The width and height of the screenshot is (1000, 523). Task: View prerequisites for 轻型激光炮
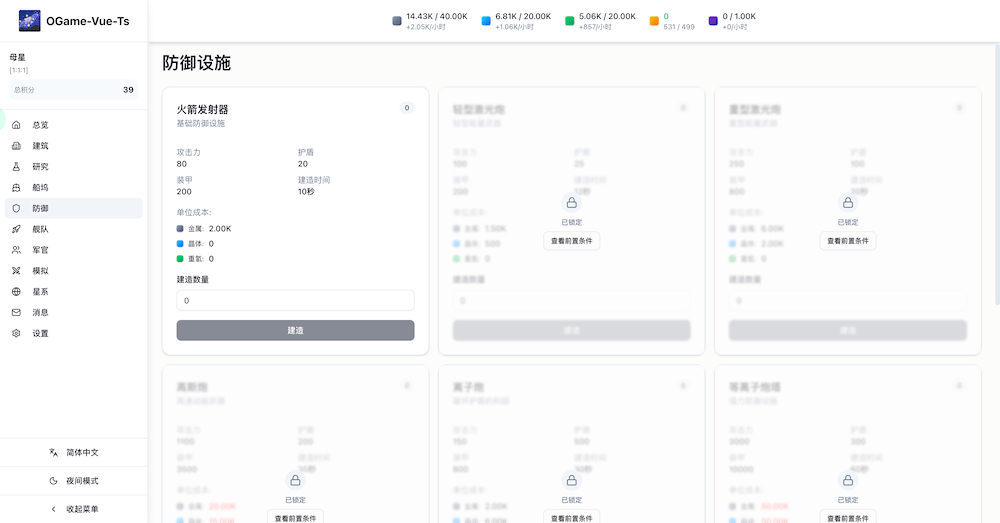[x=571, y=241]
